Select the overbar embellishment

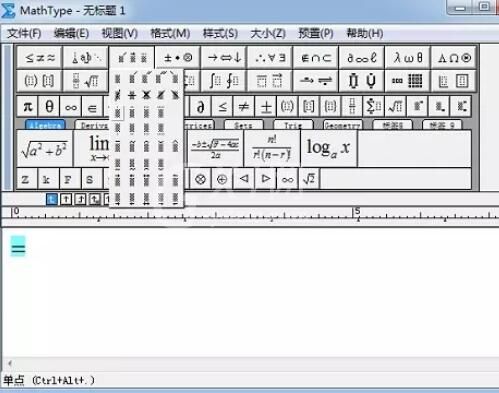coord(117,146)
